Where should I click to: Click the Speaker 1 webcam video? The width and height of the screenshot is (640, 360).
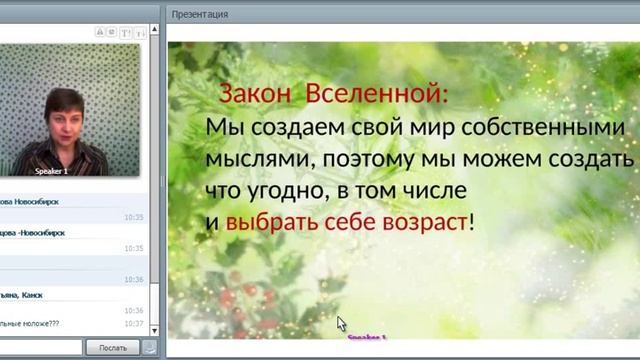(x=70, y=110)
